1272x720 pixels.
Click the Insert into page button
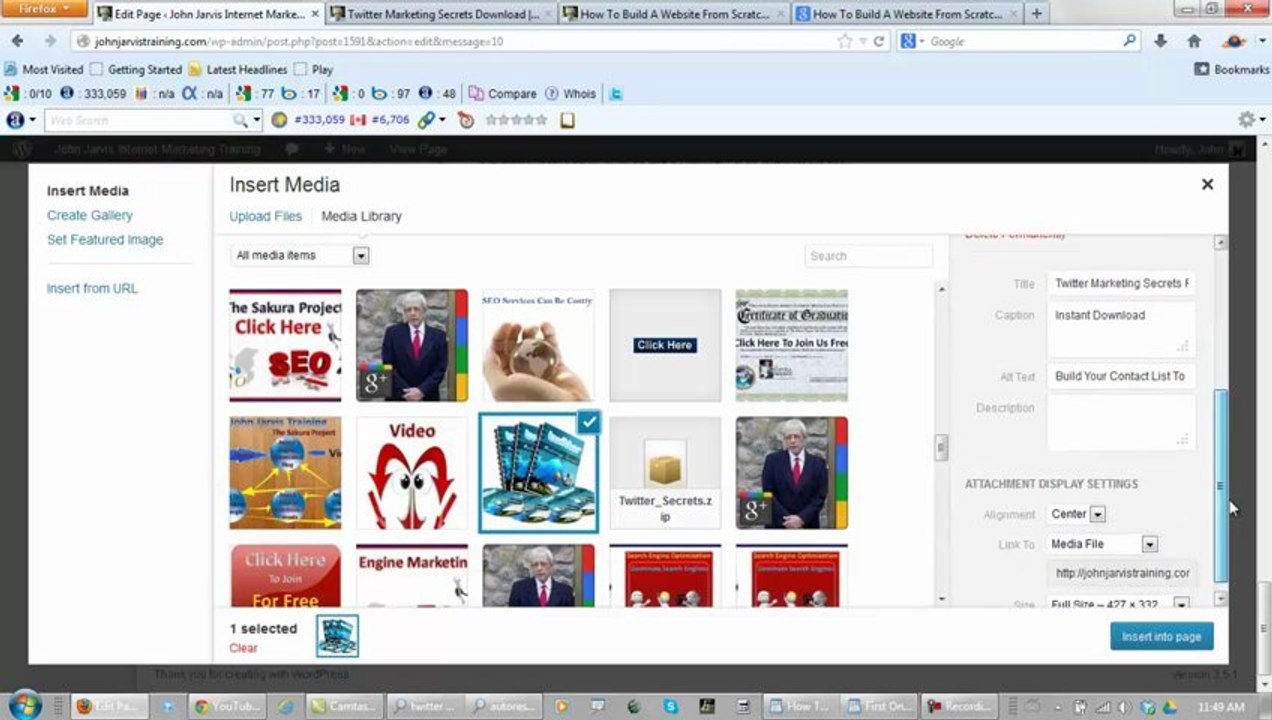[1161, 637]
